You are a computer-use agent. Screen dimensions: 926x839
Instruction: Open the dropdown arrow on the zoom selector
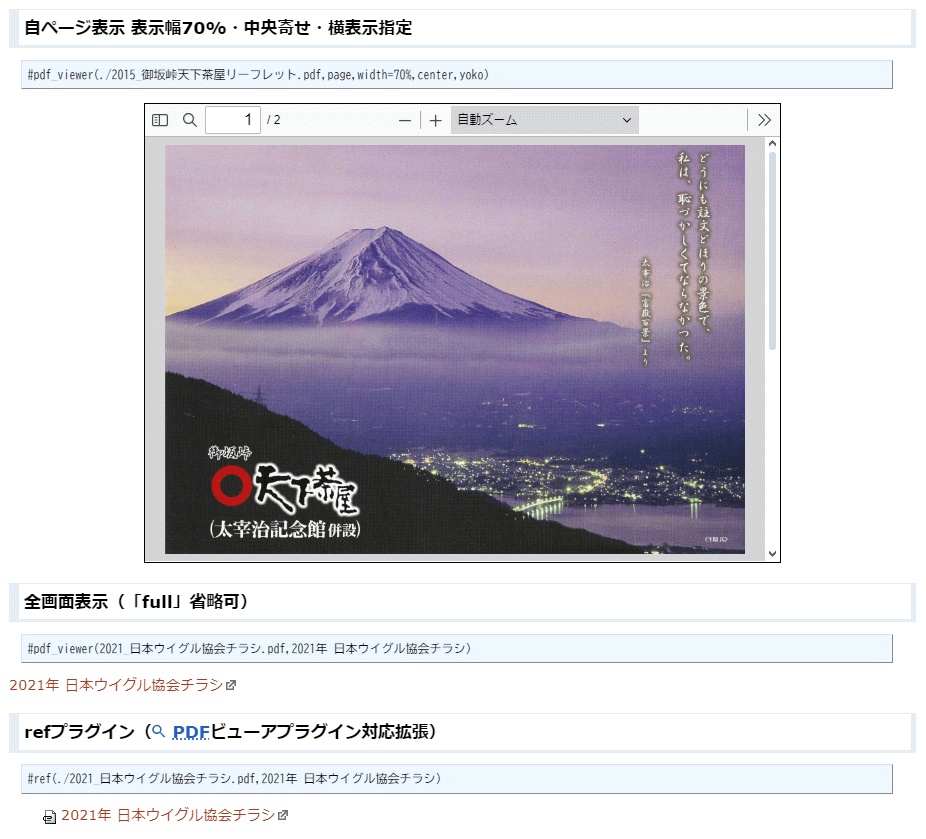[x=628, y=120]
